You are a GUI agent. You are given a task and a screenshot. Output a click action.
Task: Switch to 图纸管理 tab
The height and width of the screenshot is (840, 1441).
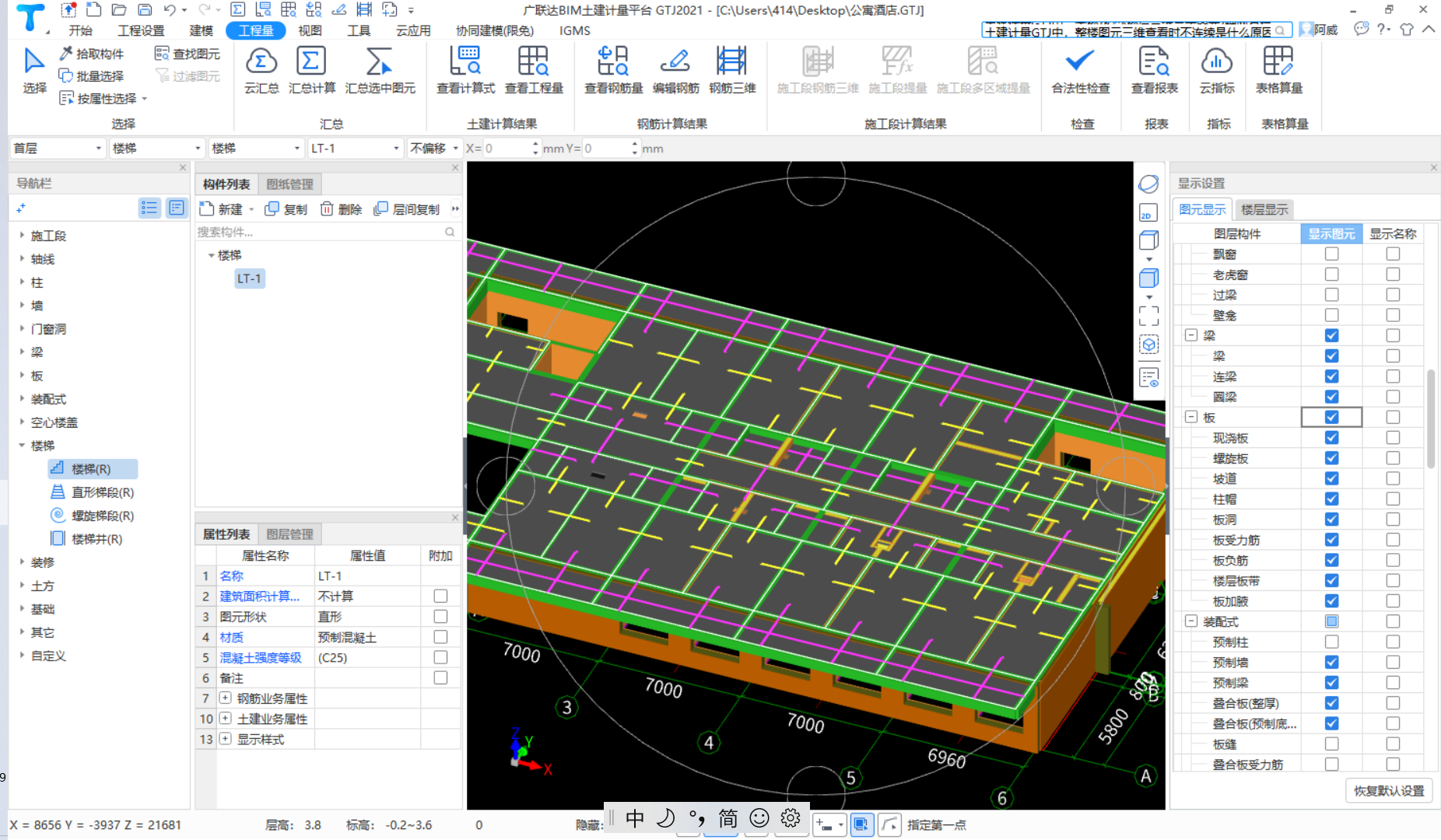[x=289, y=184]
